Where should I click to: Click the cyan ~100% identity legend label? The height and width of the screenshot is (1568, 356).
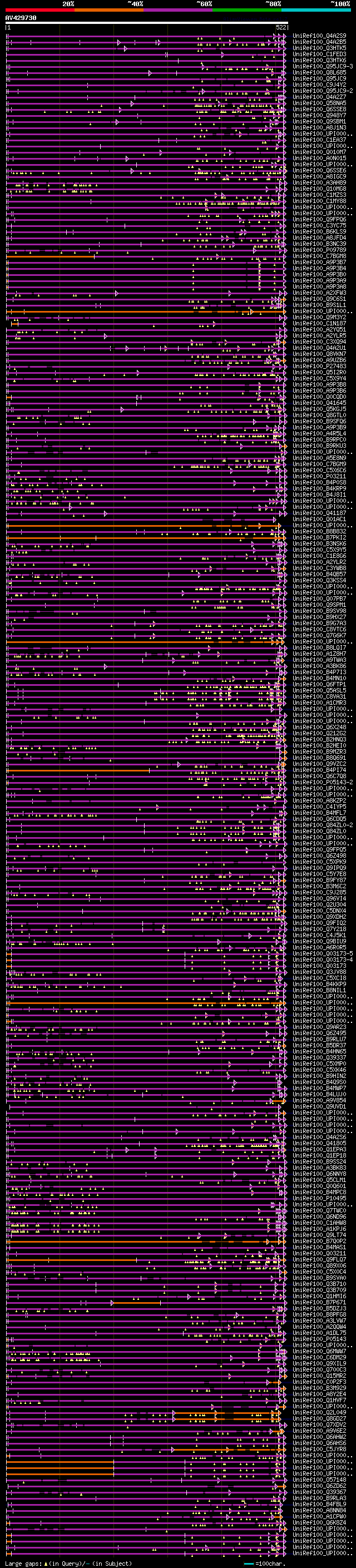[341, 4]
